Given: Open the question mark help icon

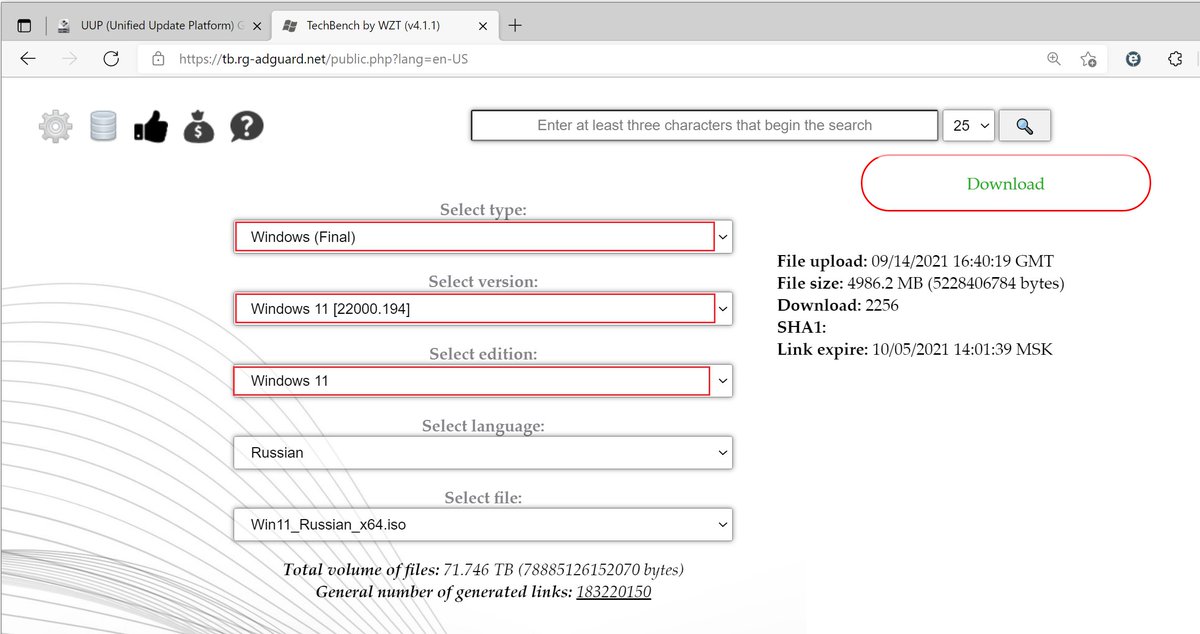Looking at the screenshot, I should click(246, 126).
